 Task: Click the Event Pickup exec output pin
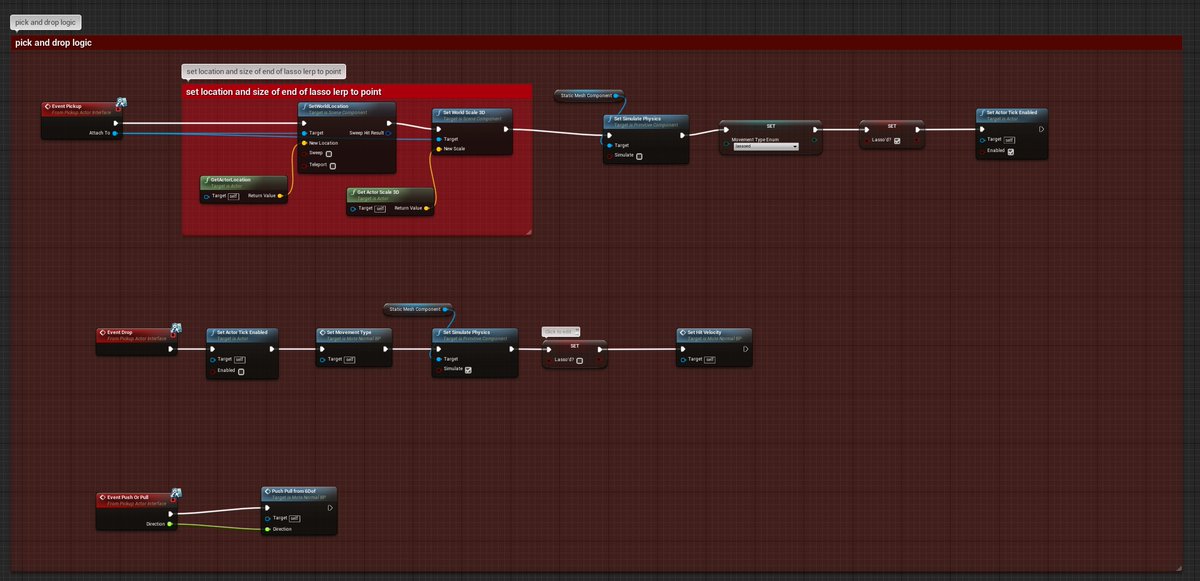[116, 124]
